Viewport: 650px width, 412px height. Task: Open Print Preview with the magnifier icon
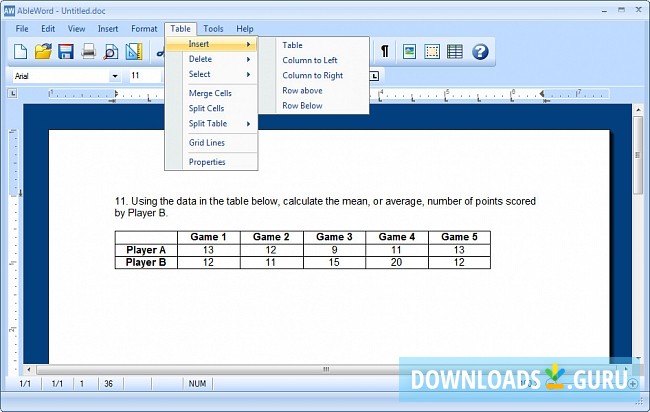tap(111, 52)
